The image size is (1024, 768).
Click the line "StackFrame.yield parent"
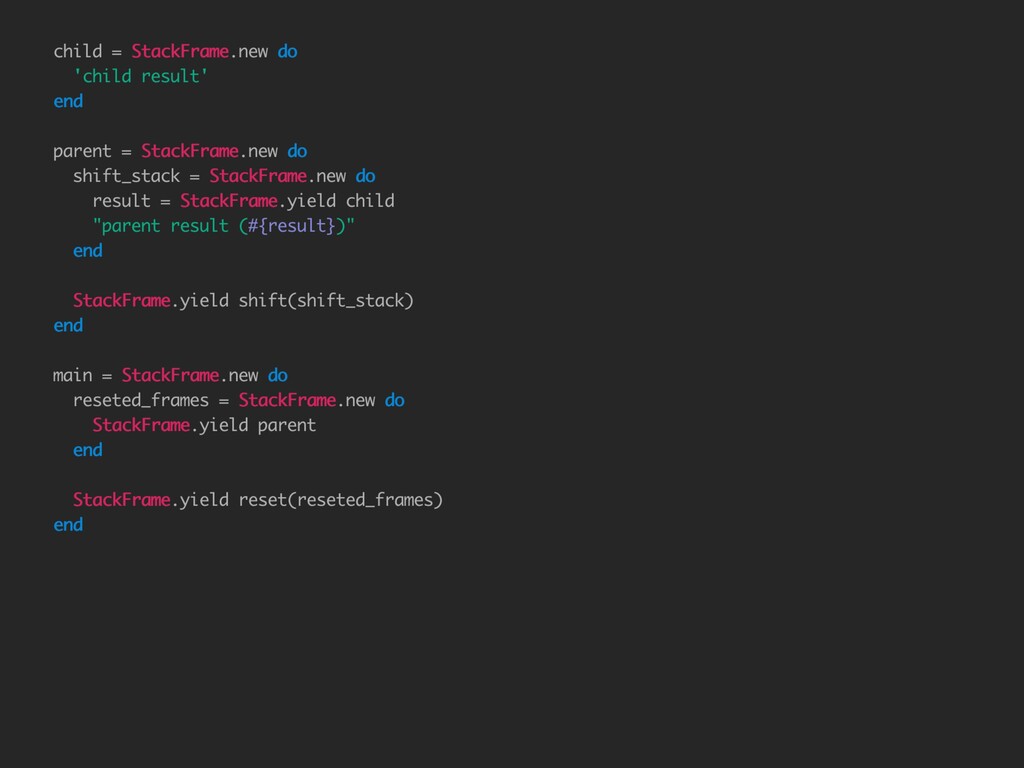tap(204, 425)
